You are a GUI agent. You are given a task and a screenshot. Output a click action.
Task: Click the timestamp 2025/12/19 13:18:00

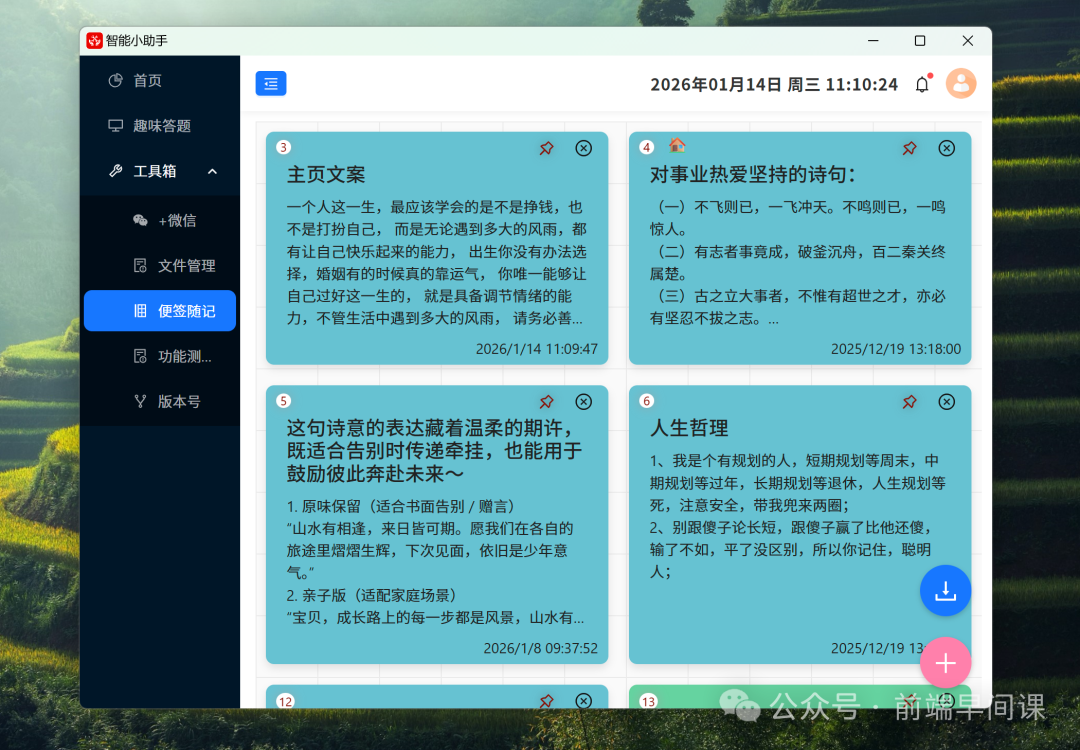pos(895,349)
